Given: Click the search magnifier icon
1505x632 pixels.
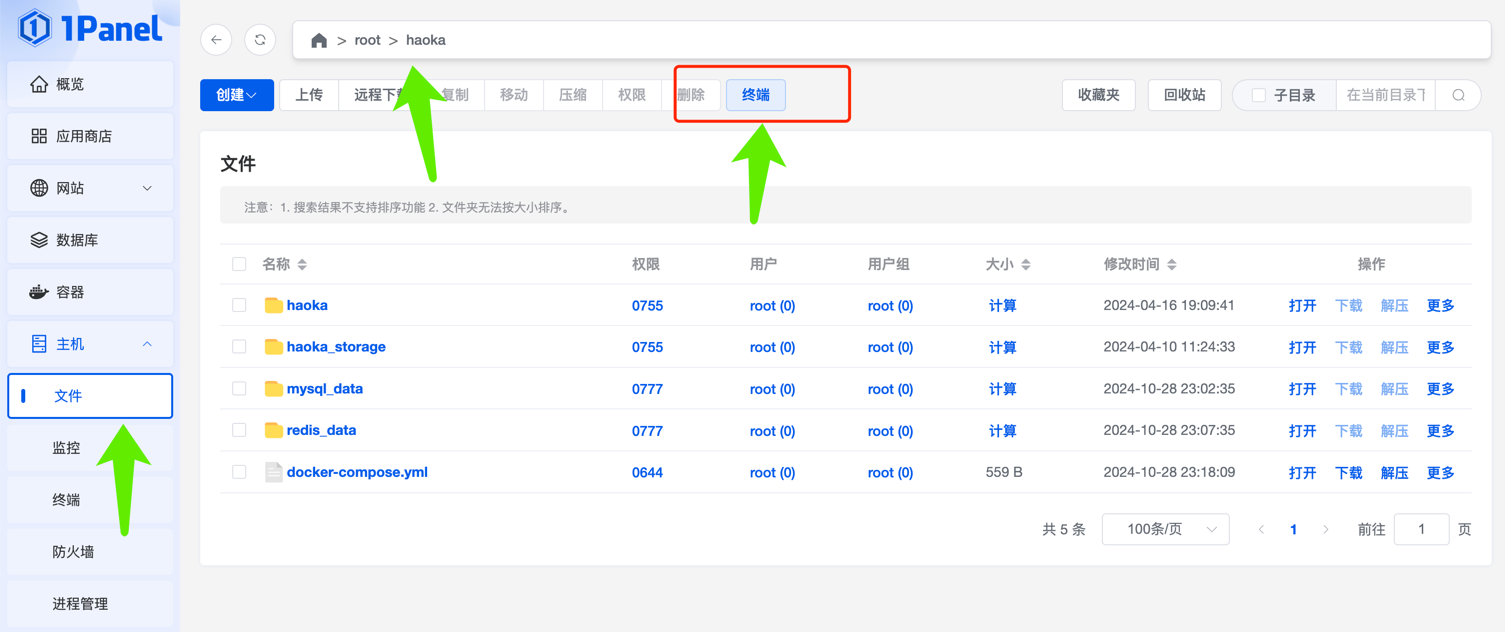Looking at the screenshot, I should (x=1458, y=95).
